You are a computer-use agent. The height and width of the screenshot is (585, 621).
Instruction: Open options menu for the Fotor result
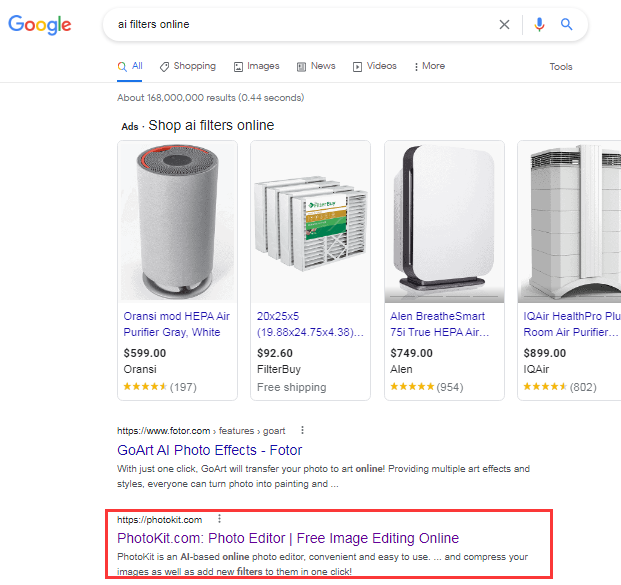pos(302,430)
